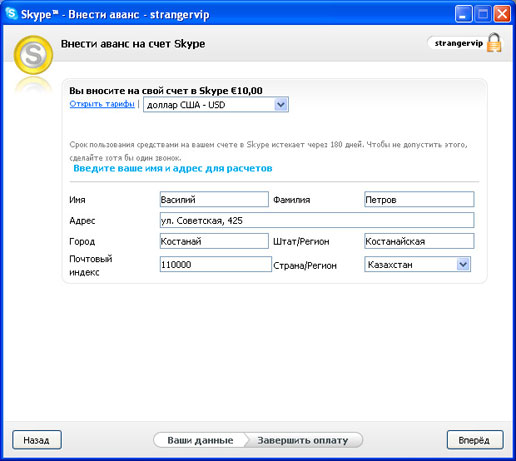Click the Фамилия label
Image resolution: width=516 pixels, height=461 pixels.
pos(292,200)
